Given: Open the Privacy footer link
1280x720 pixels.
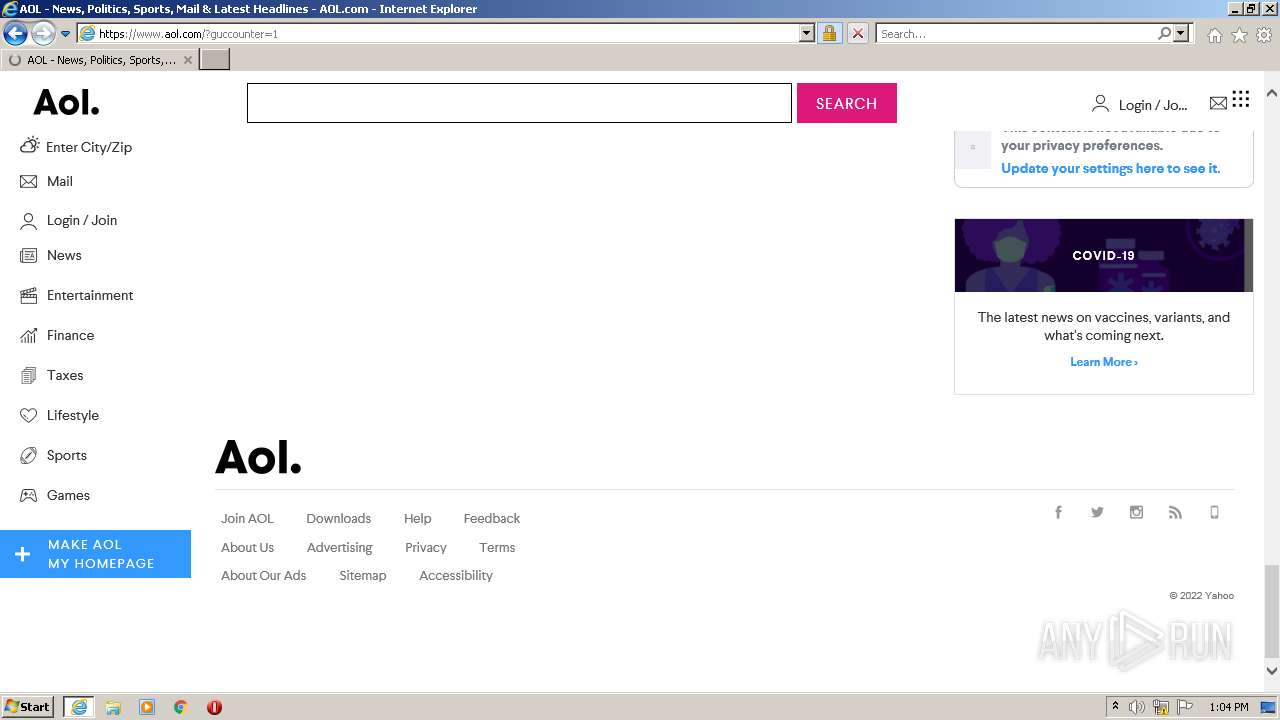Looking at the screenshot, I should click(425, 547).
